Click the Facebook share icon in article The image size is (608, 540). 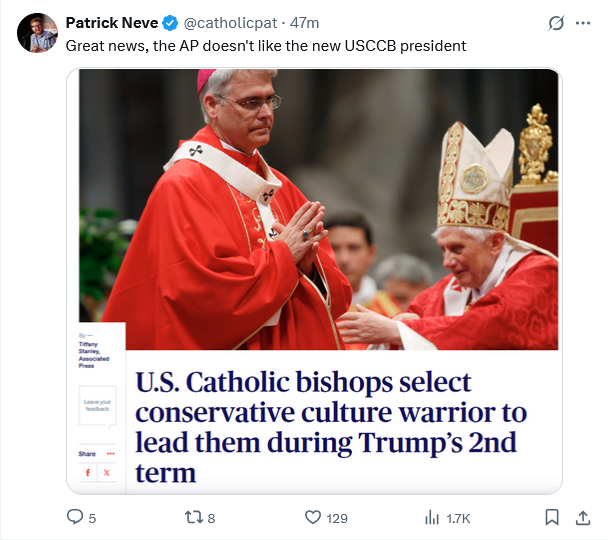coord(88,472)
